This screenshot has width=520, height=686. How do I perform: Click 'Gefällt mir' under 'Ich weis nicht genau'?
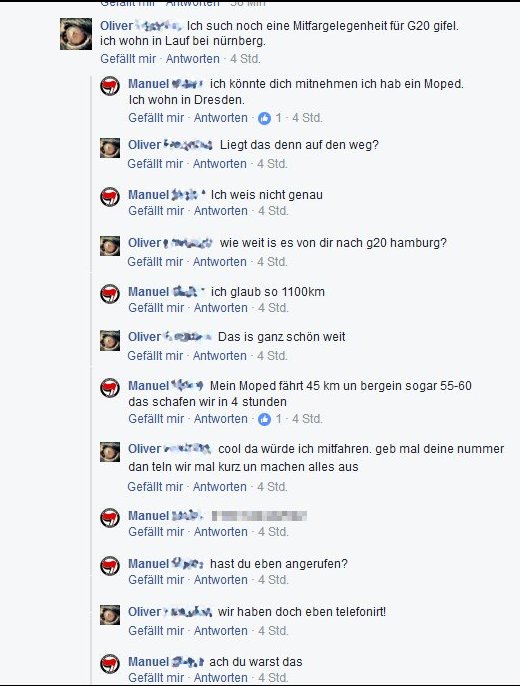coord(156,211)
